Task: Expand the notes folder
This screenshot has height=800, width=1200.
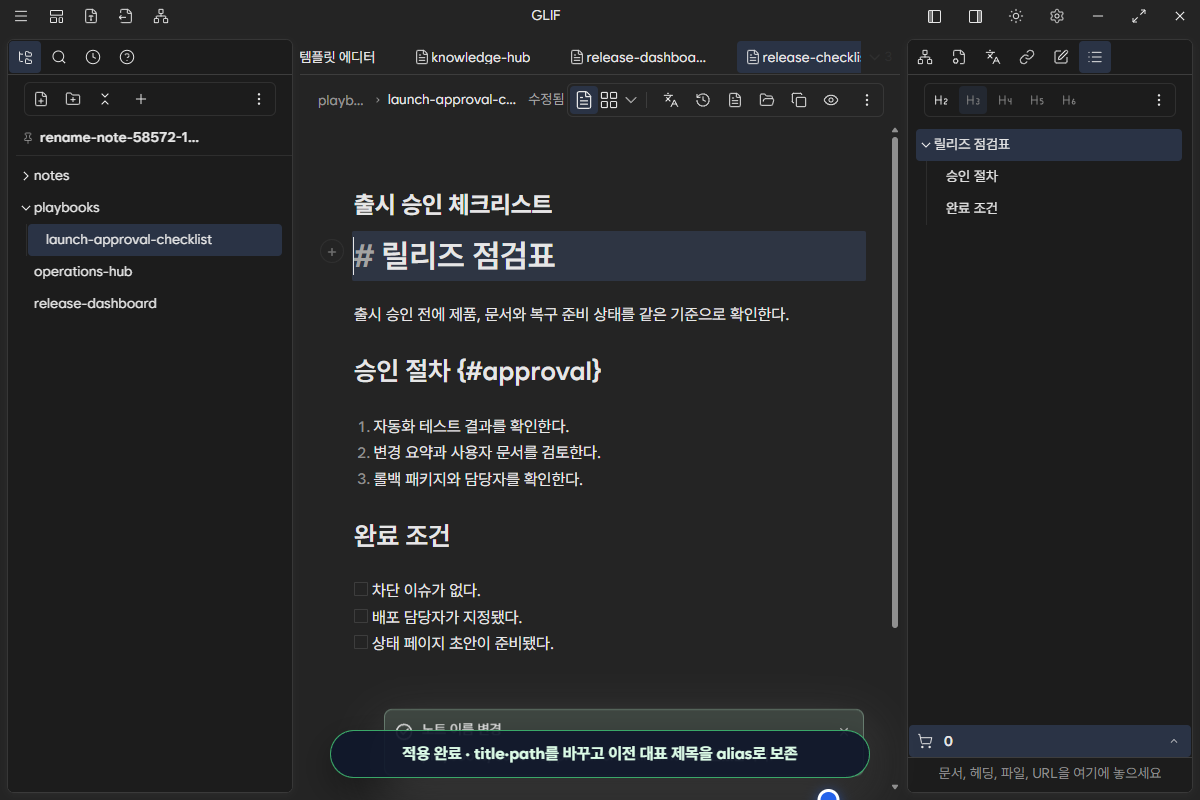Action: [x=25, y=176]
